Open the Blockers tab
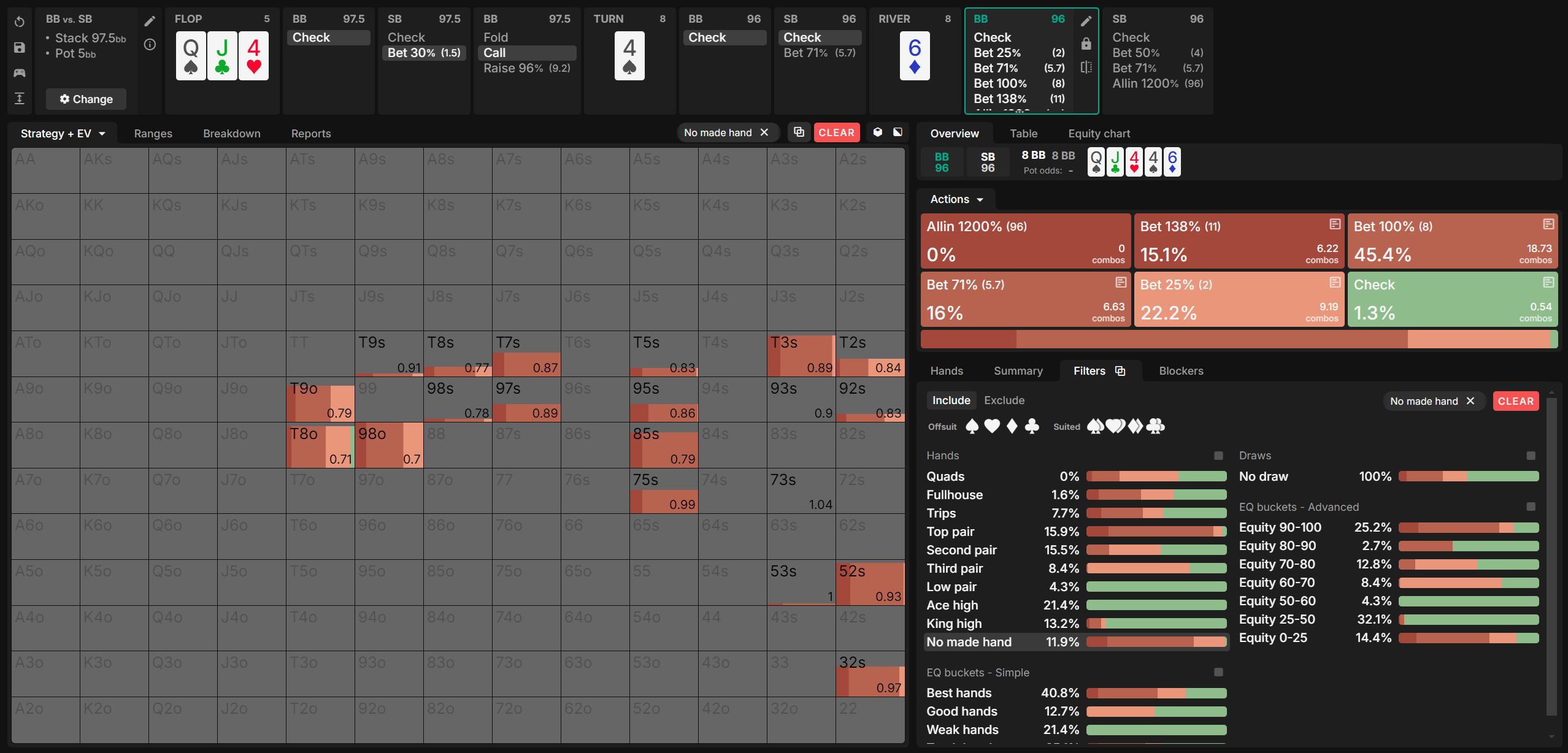 (1181, 371)
